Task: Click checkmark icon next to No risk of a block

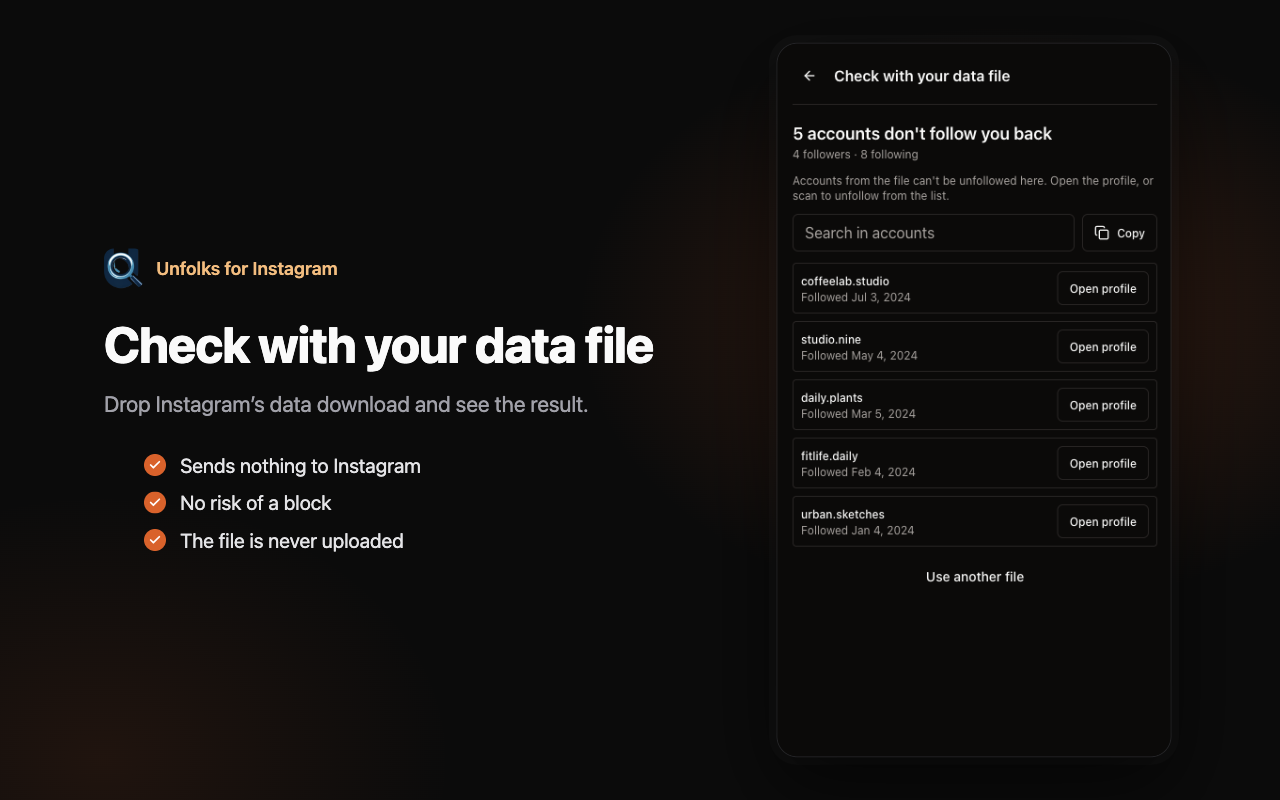Action: pos(155,502)
